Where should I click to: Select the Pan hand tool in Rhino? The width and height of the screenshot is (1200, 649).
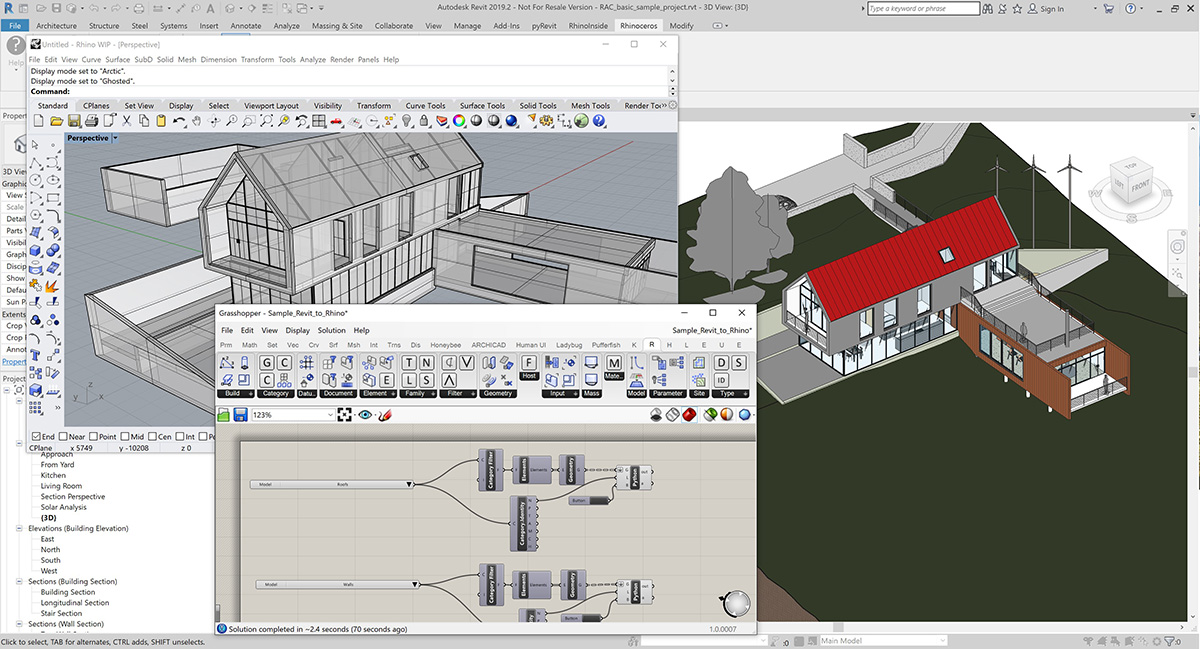(197, 121)
